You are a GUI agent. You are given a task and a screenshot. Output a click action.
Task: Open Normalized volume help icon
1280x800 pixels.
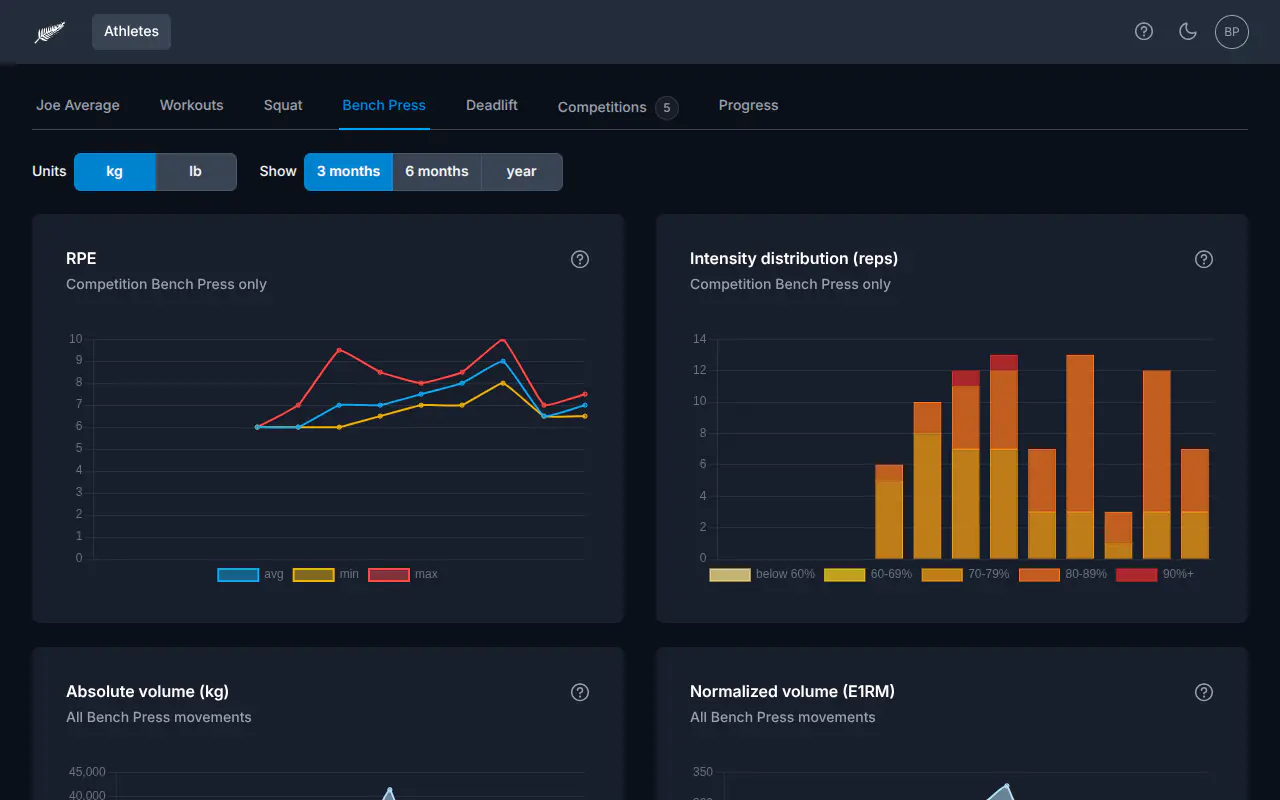click(x=1204, y=692)
